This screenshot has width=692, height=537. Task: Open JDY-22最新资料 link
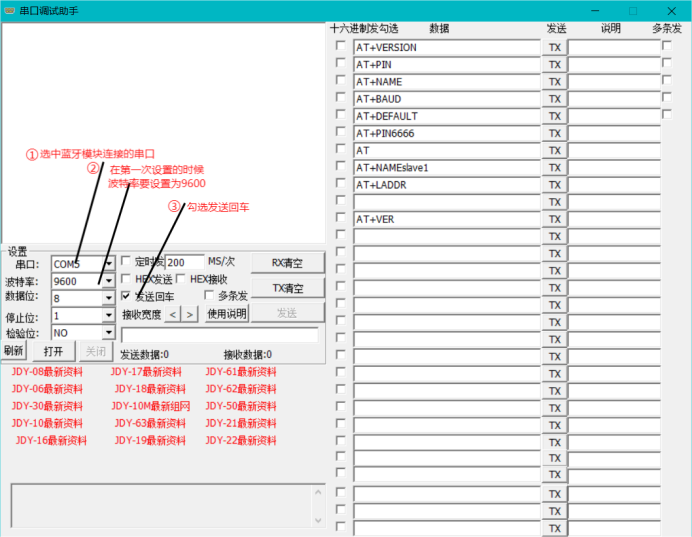[241, 440]
